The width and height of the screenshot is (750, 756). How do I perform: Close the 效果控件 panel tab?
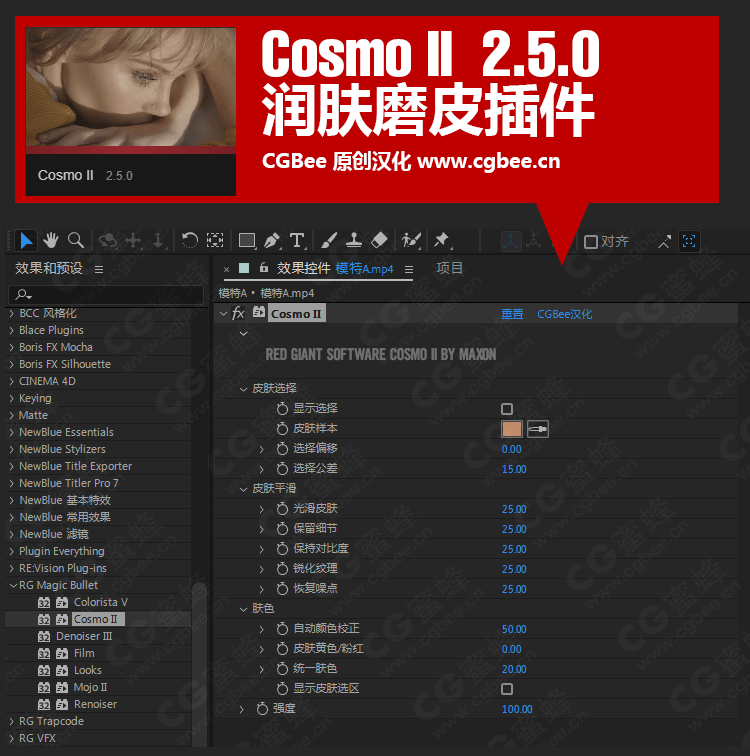click(226, 270)
